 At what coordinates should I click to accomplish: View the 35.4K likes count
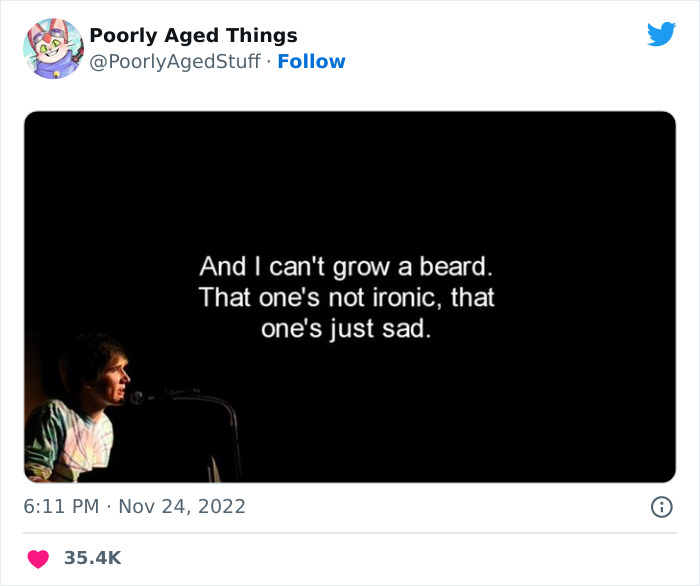tap(92, 558)
